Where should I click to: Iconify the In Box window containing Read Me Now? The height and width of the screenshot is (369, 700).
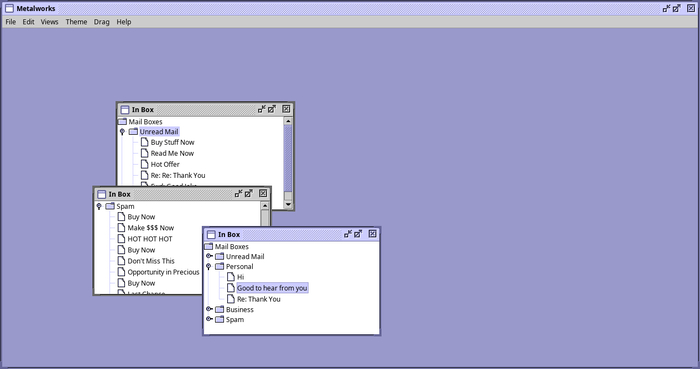pos(262,109)
